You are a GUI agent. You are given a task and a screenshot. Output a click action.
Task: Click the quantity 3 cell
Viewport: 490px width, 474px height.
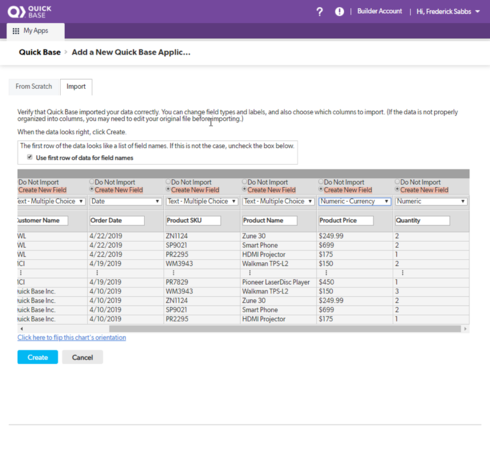tap(431, 291)
